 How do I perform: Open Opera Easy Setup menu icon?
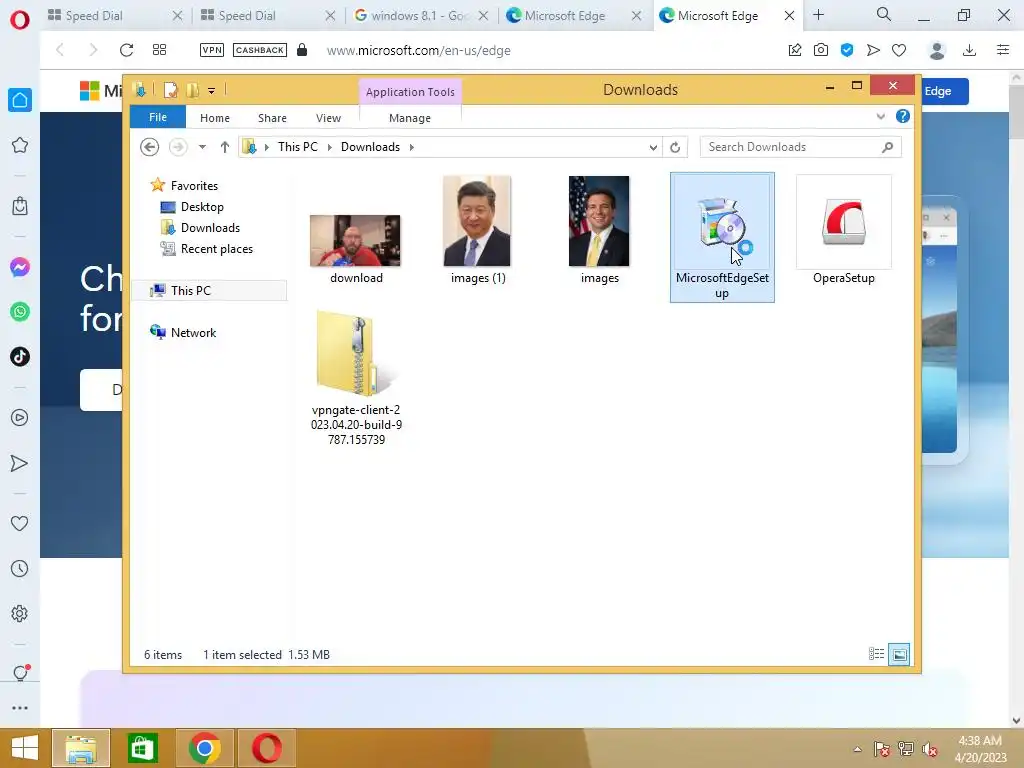click(1003, 50)
